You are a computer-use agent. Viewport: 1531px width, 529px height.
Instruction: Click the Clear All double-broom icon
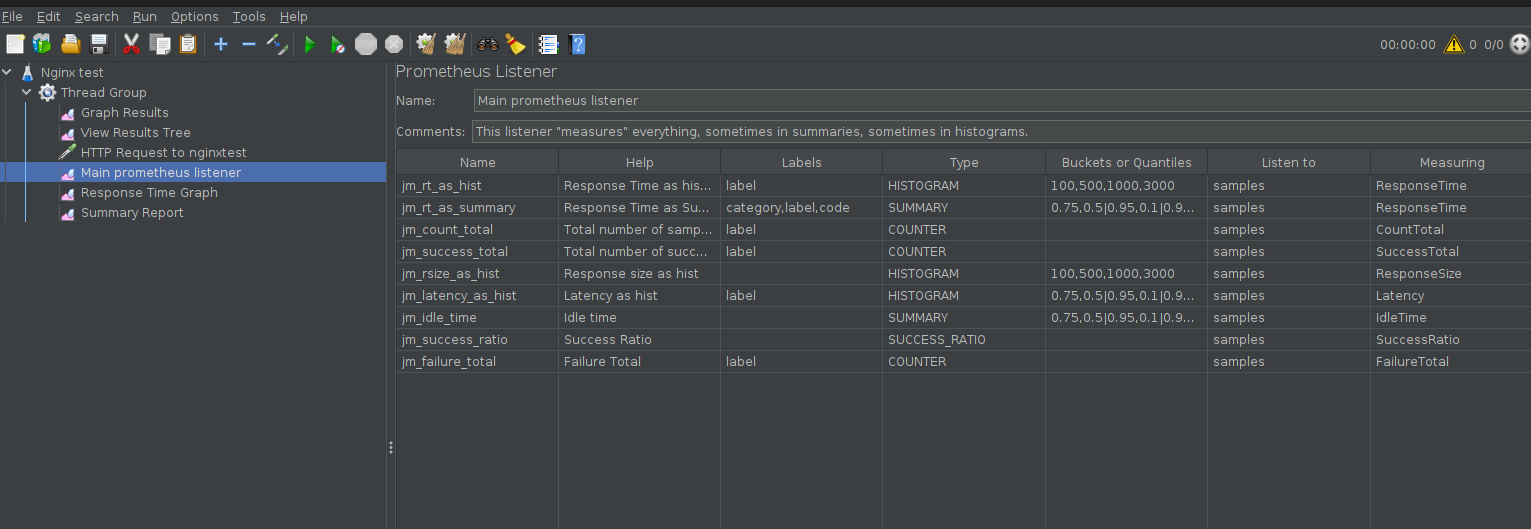pyautogui.click(x=455, y=44)
